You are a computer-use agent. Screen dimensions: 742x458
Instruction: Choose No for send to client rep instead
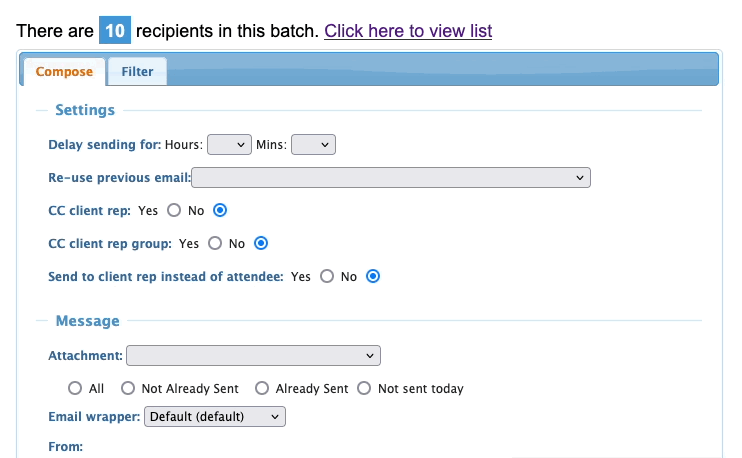pyautogui.click(x=373, y=277)
